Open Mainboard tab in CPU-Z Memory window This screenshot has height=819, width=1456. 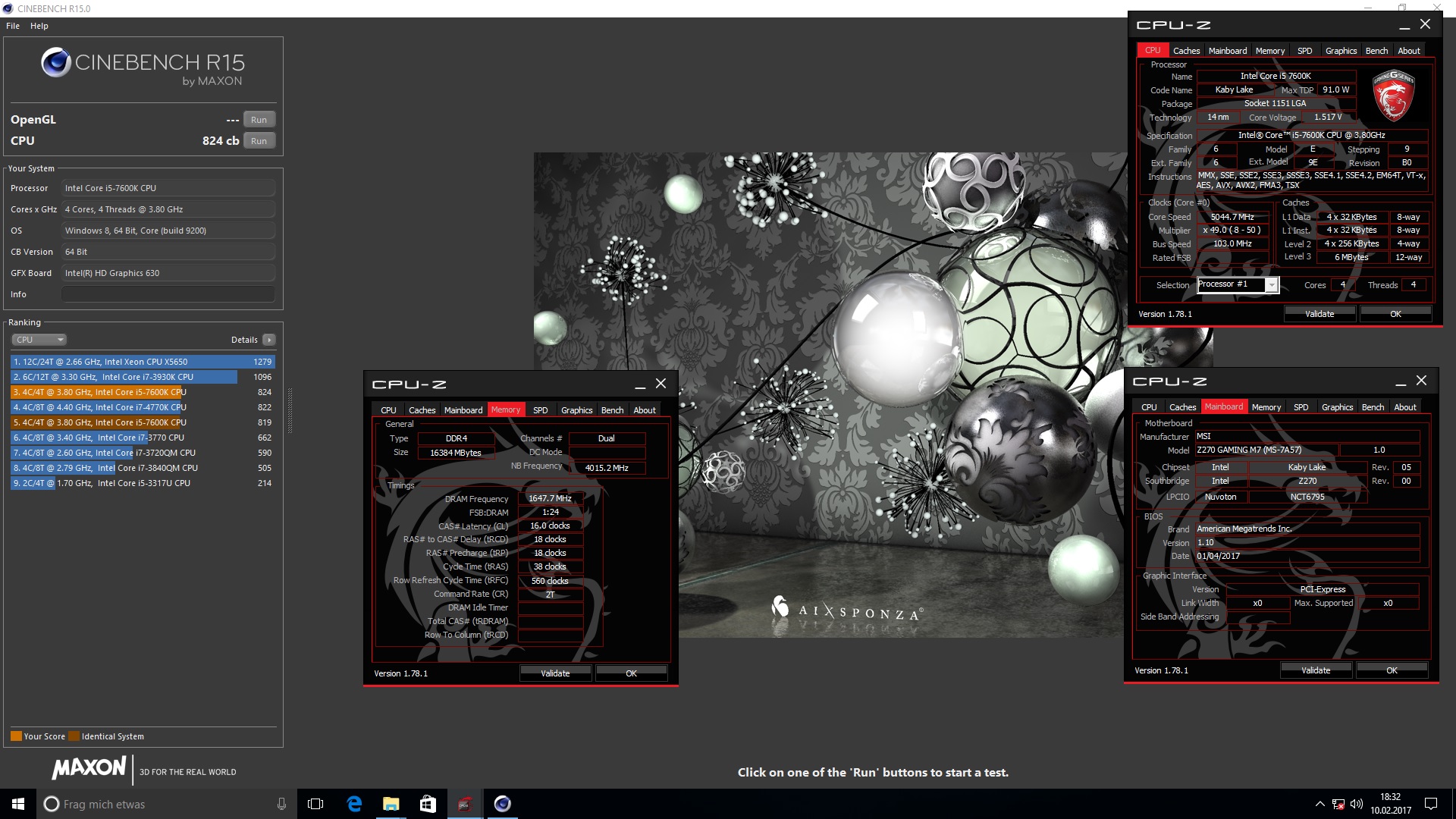tap(463, 410)
